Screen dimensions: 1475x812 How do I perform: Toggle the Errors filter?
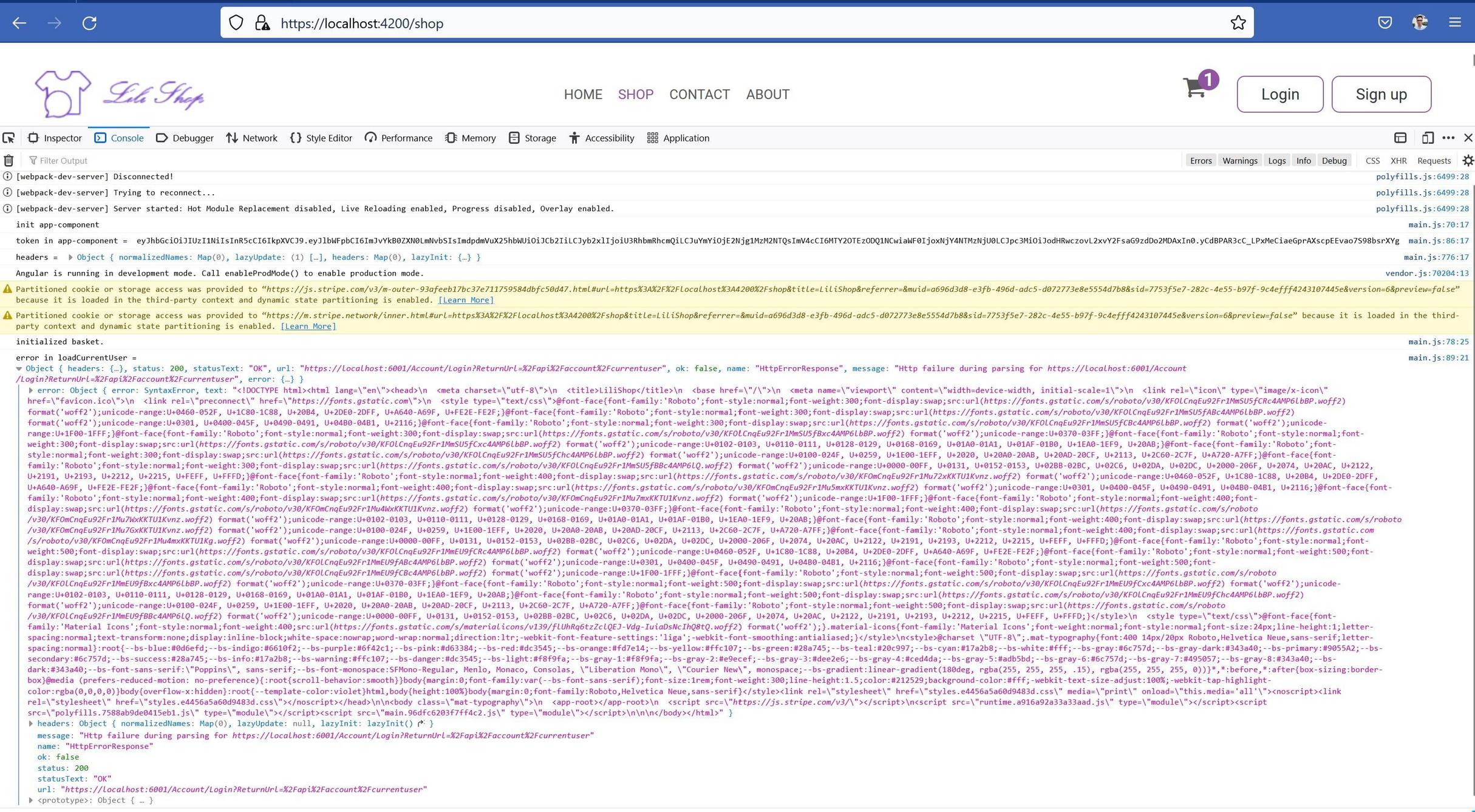pos(1201,160)
